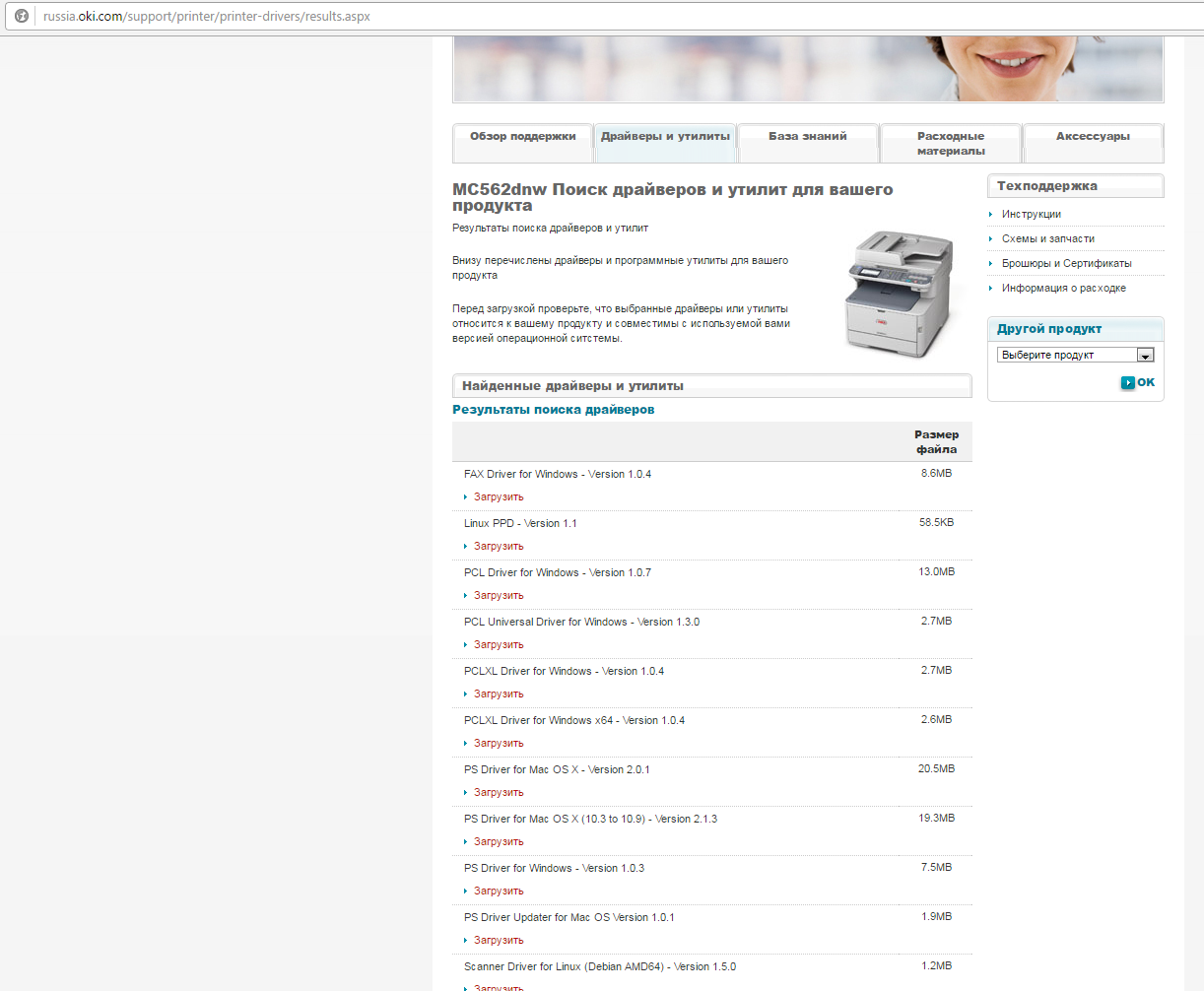Download PCL Universal Driver for Windows
Screen dimensions: 1204x991
pos(499,644)
